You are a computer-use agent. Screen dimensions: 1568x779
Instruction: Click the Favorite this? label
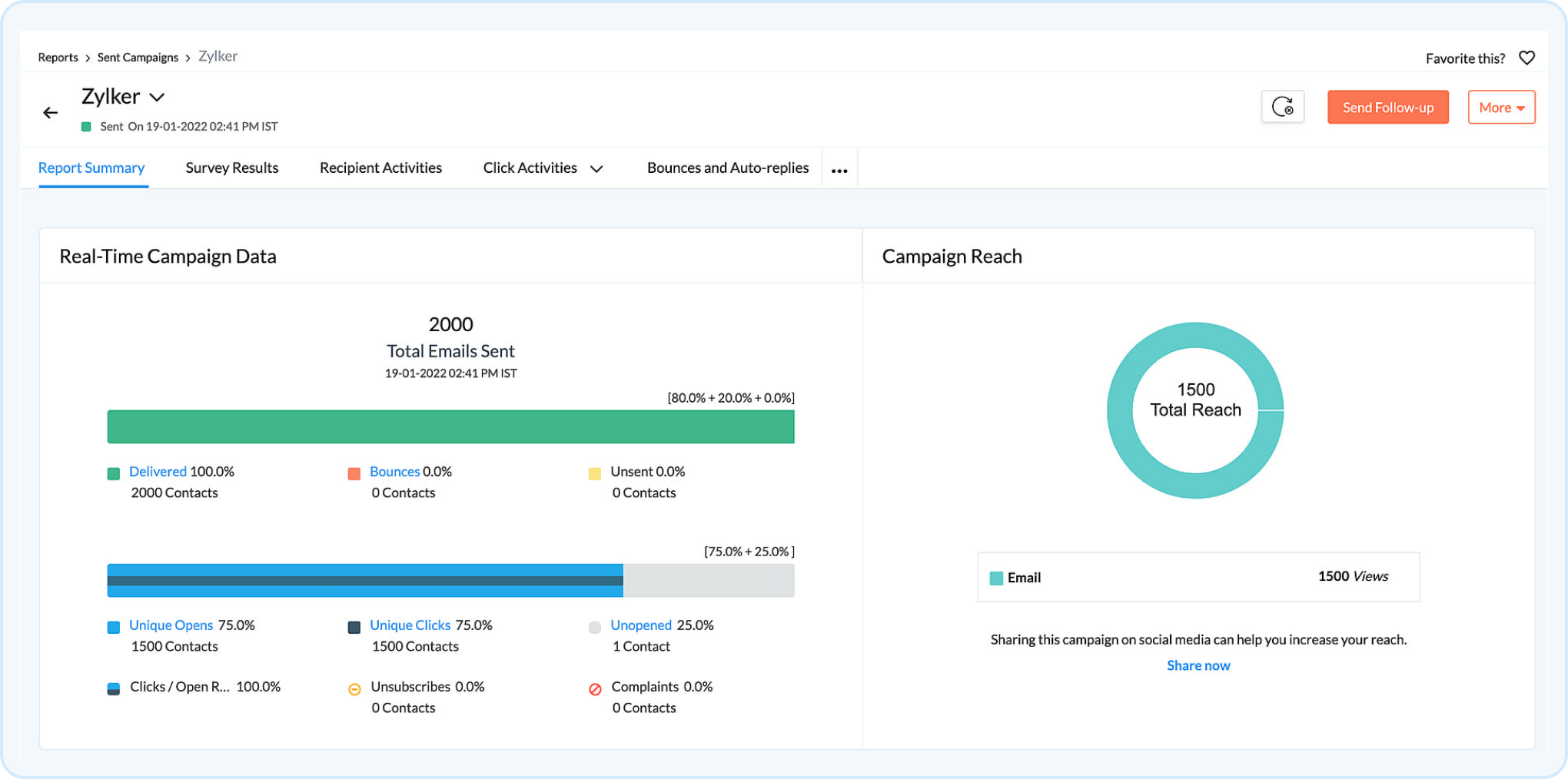click(x=1465, y=58)
